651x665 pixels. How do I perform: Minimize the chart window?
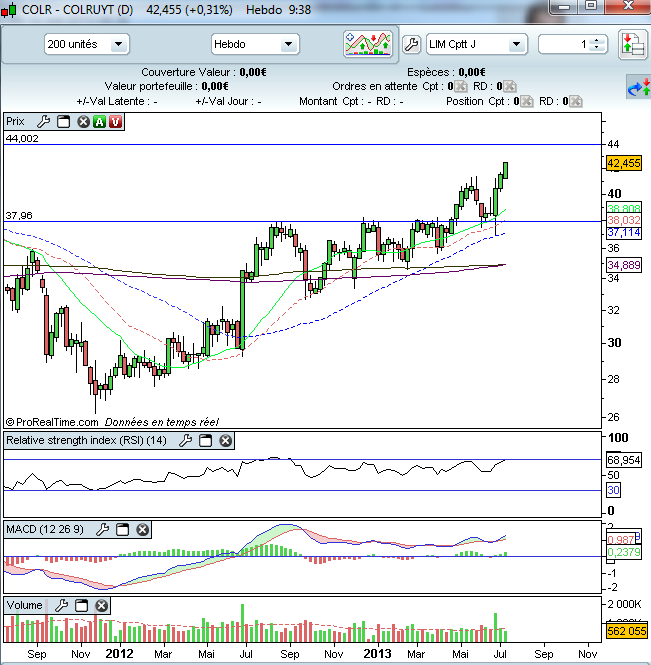pyautogui.click(x=564, y=7)
